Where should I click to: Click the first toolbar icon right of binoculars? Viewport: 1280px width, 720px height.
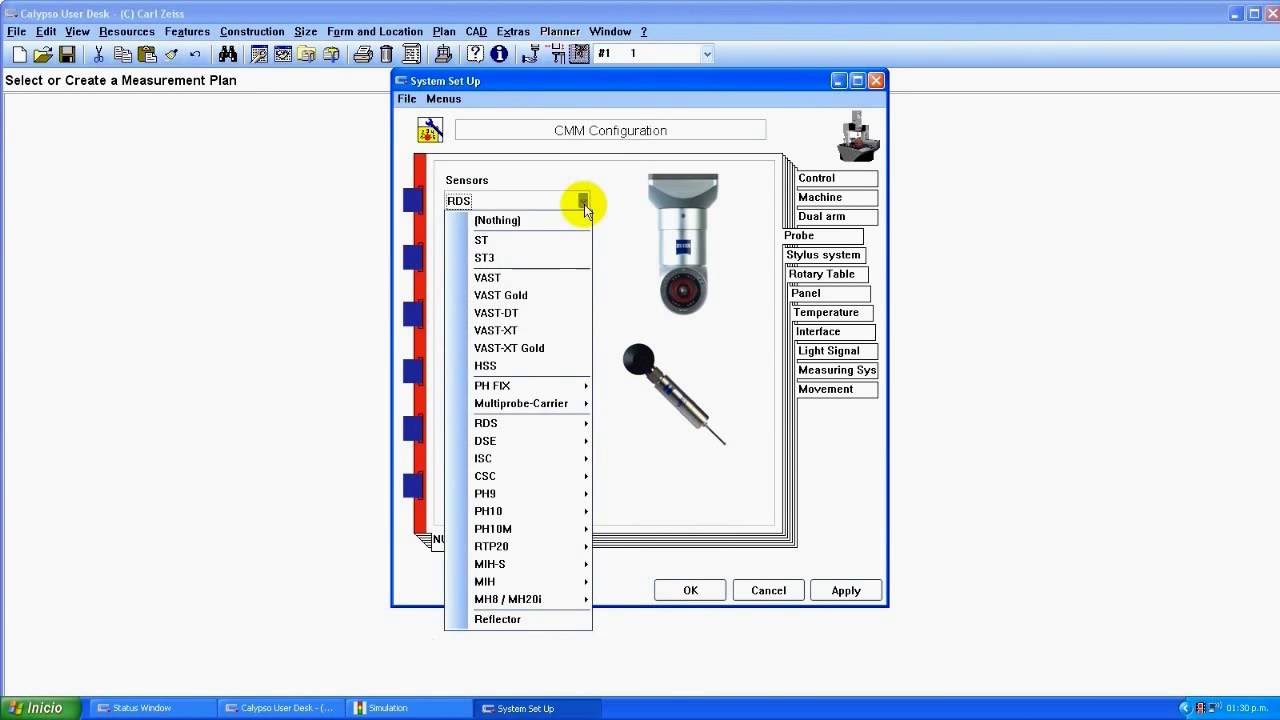tap(259, 55)
